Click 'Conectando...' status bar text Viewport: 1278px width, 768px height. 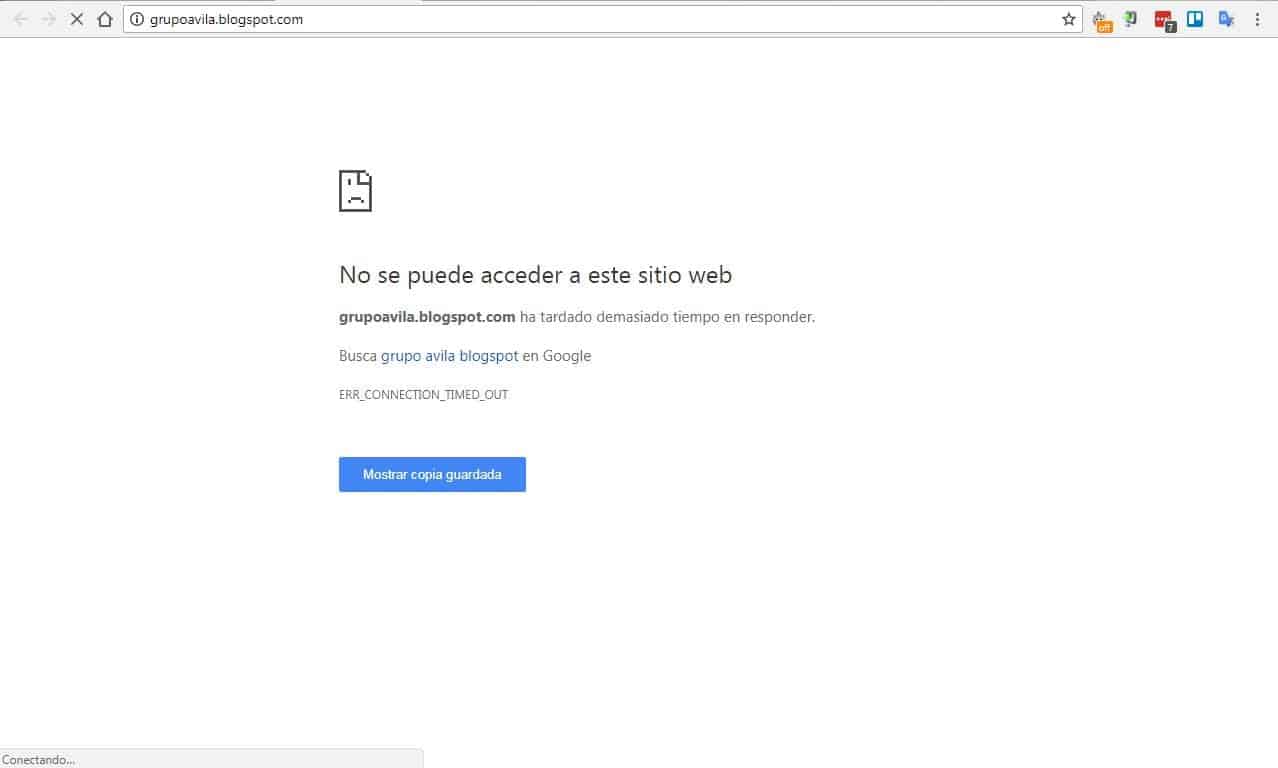point(39,760)
